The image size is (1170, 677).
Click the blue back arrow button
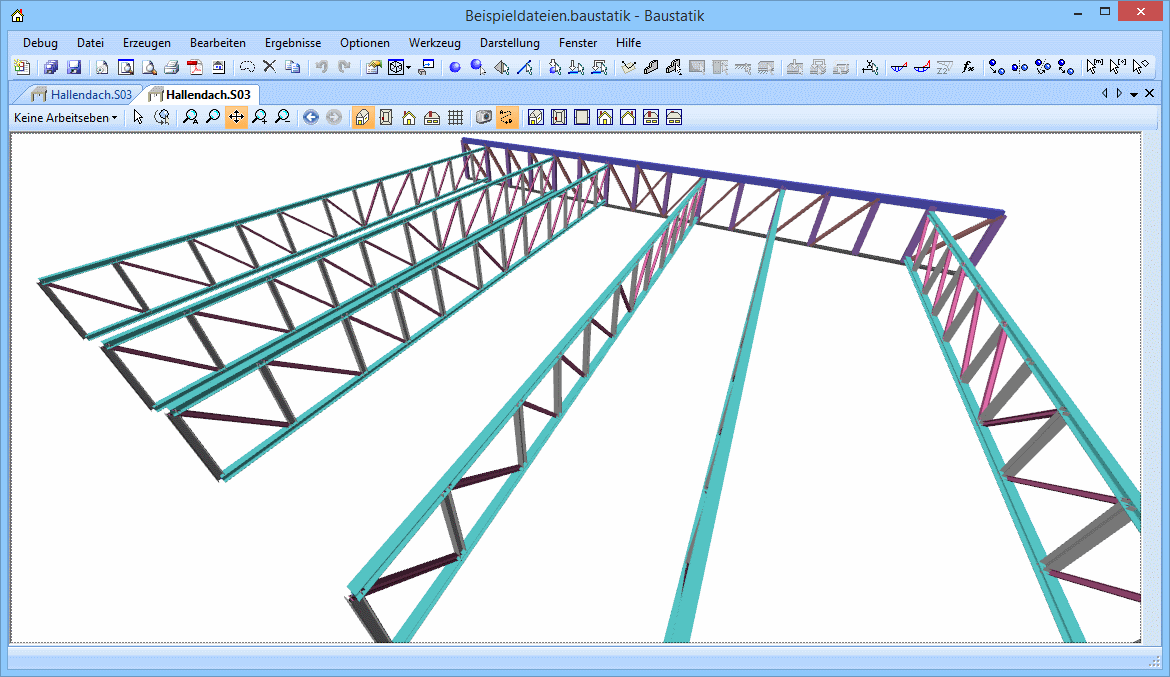pos(311,117)
